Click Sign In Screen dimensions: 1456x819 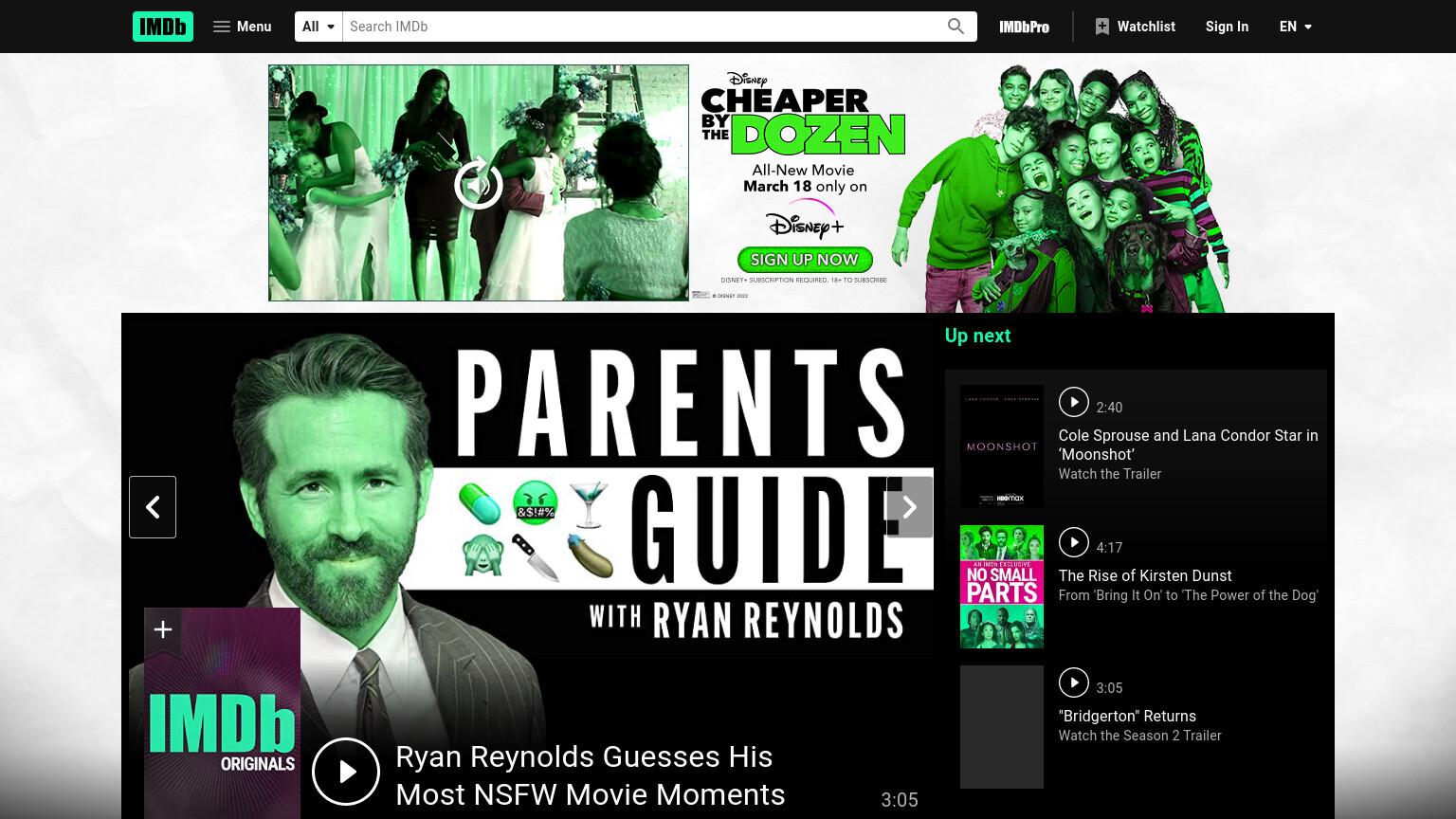[x=1227, y=27]
